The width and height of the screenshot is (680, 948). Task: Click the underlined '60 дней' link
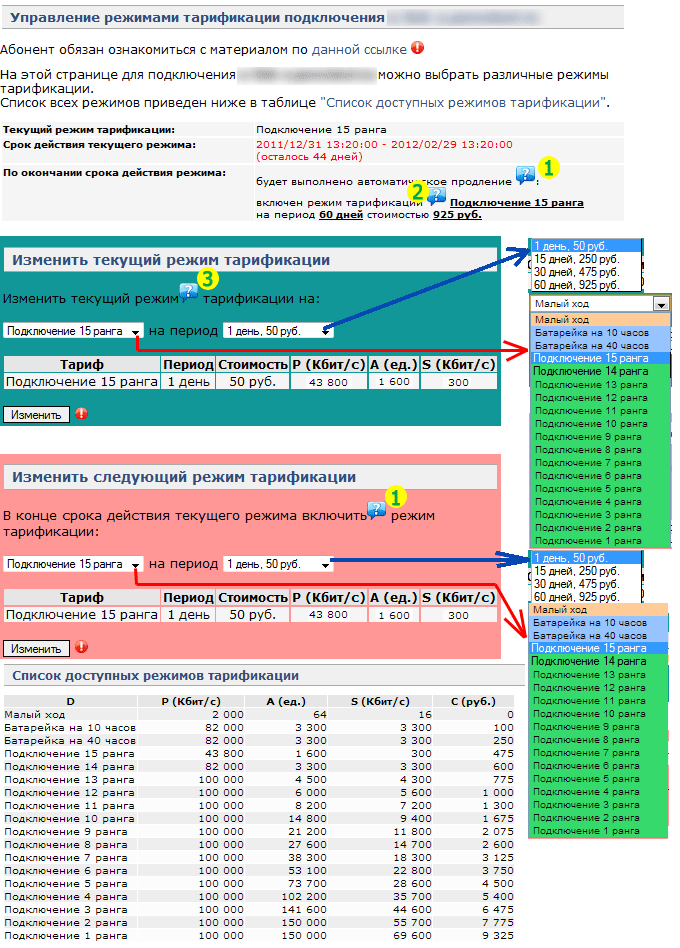tap(341, 215)
